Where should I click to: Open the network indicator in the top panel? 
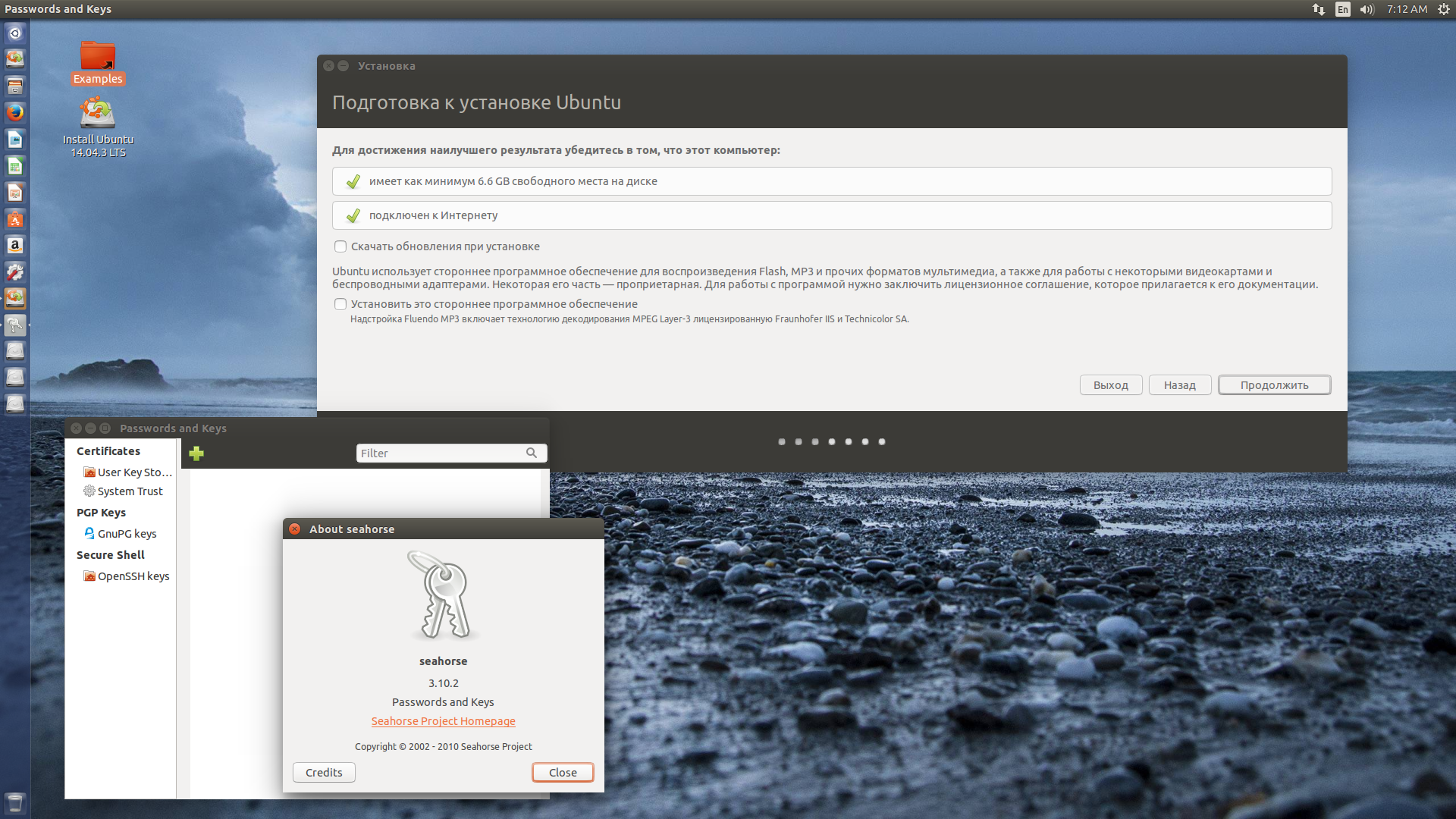point(1319,9)
